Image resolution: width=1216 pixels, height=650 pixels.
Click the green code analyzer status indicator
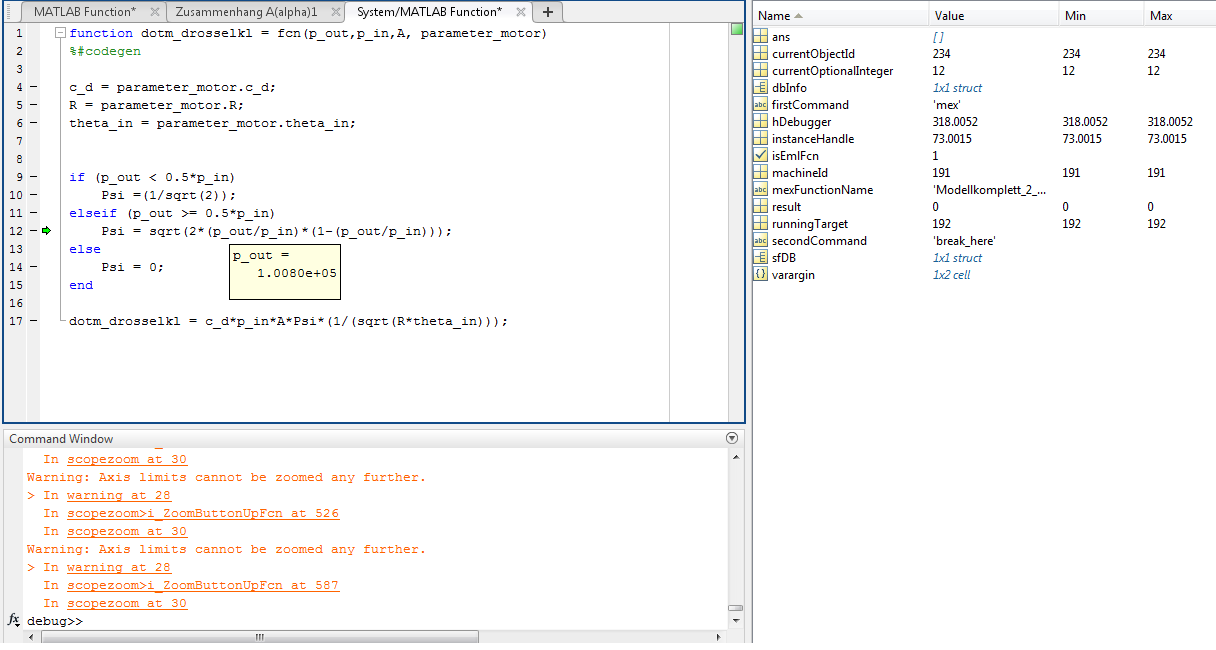click(736, 29)
